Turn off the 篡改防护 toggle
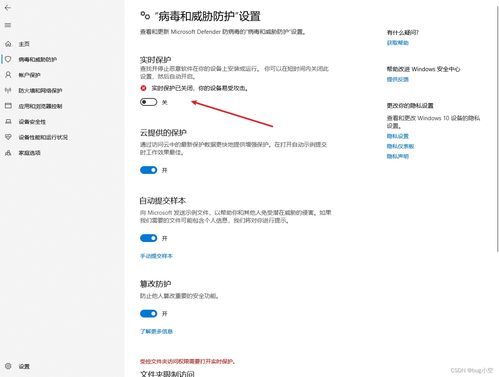The width and height of the screenshot is (499, 377). pos(148,313)
